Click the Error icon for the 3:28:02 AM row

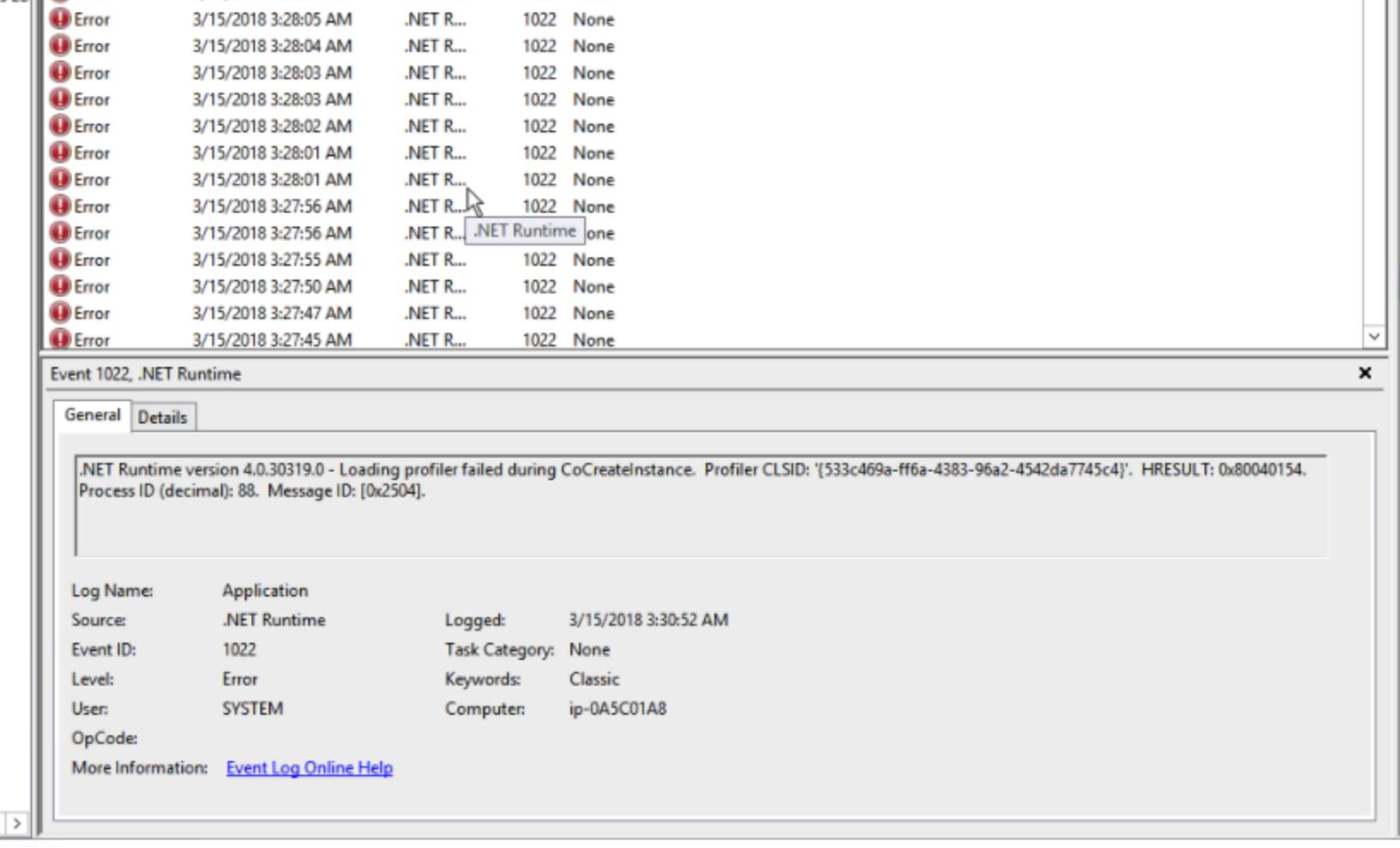60,126
